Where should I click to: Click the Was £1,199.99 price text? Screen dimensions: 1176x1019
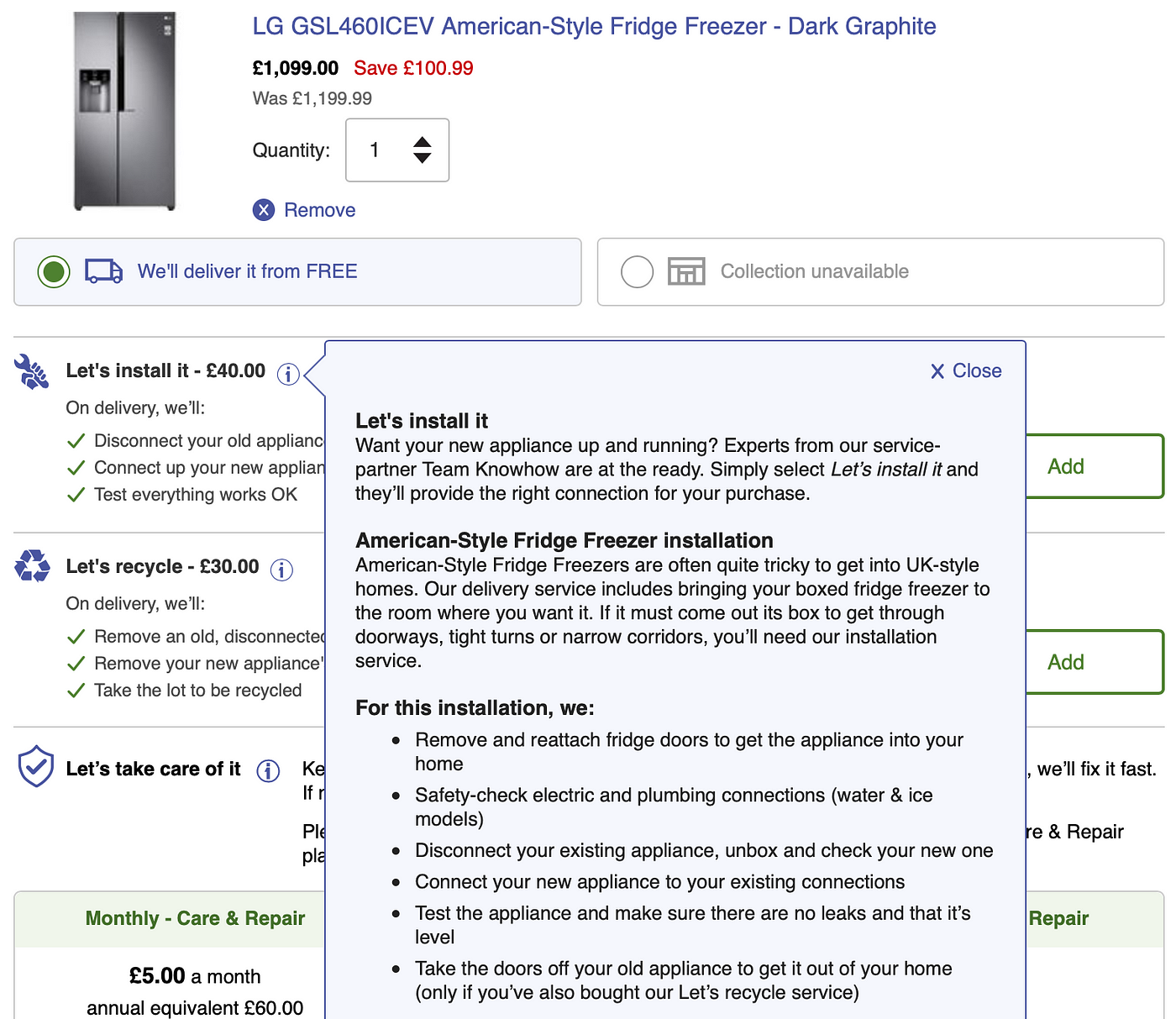pos(312,98)
